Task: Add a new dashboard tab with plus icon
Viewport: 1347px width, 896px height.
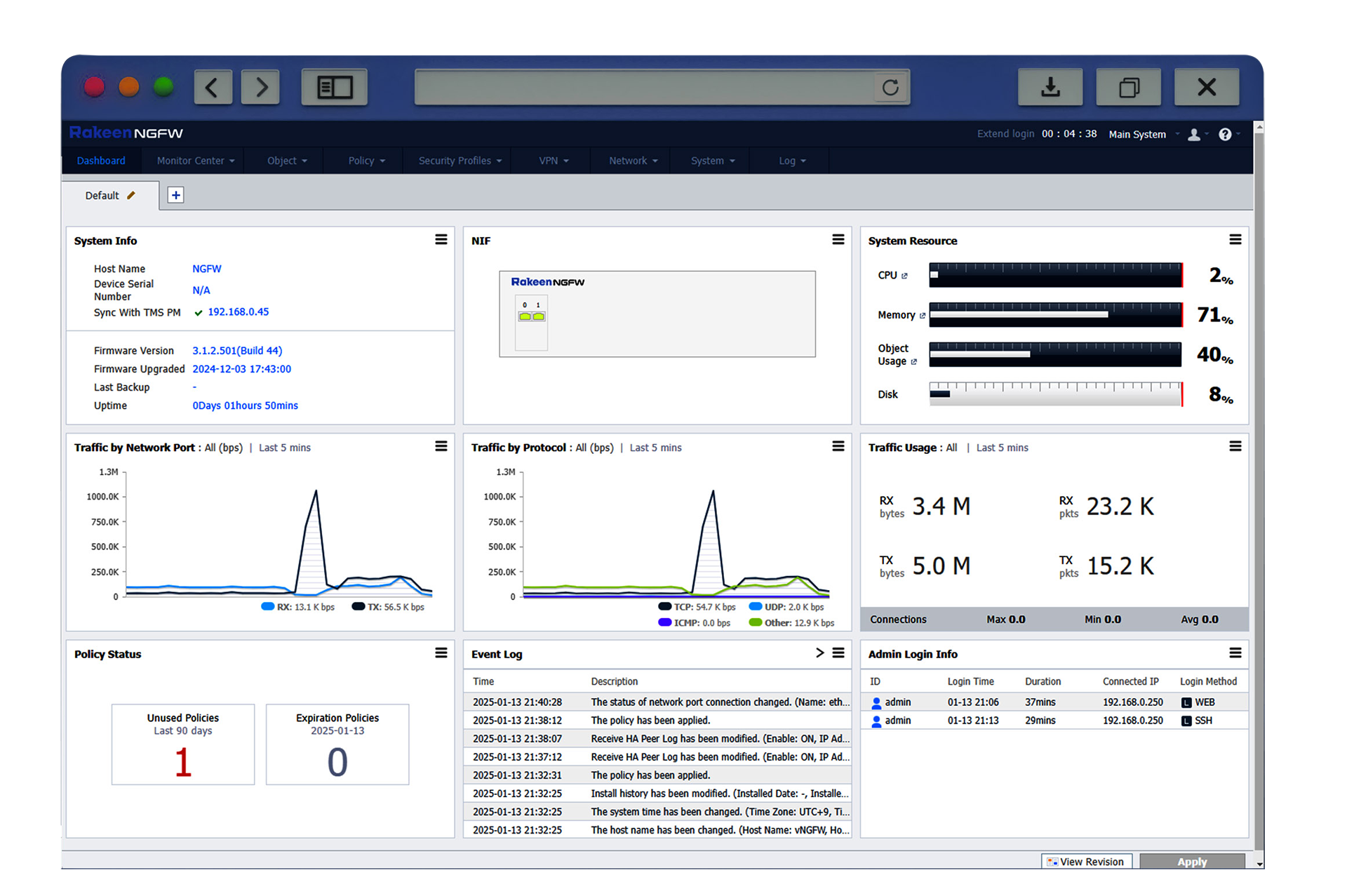Action: click(x=176, y=195)
